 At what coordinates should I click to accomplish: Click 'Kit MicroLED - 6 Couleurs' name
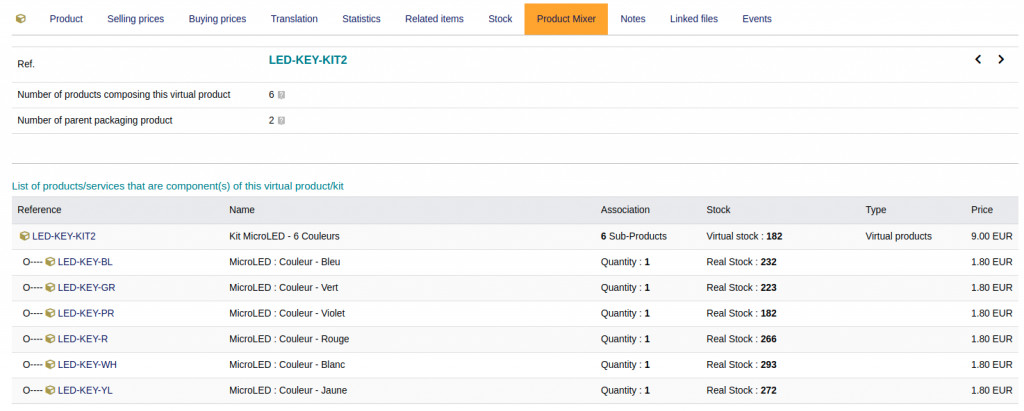(284, 237)
